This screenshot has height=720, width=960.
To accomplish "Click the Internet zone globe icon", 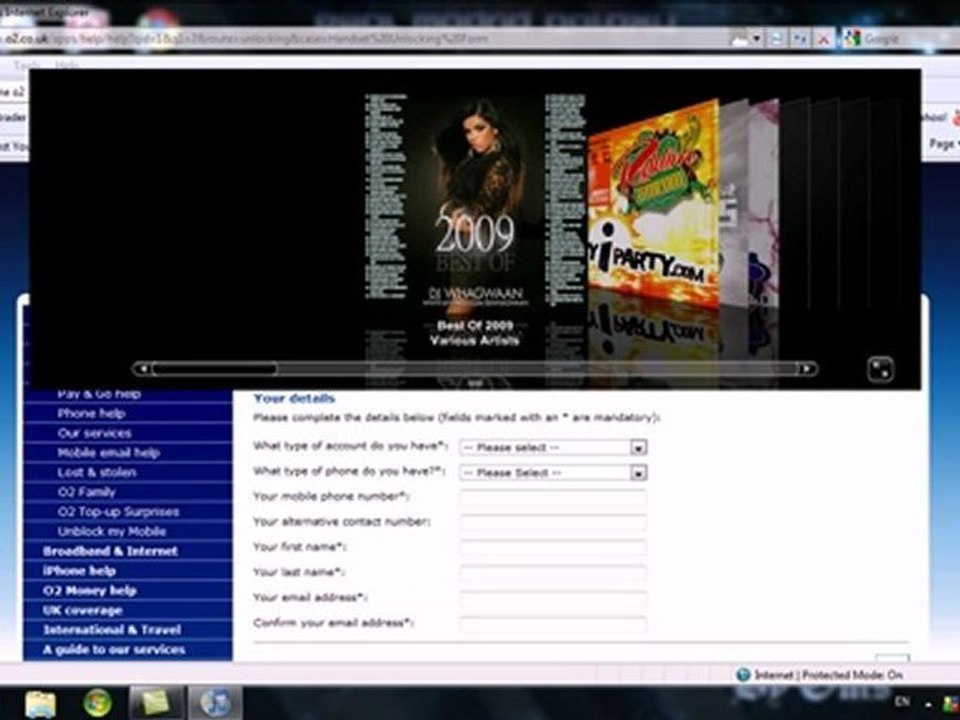I will [x=743, y=675].
